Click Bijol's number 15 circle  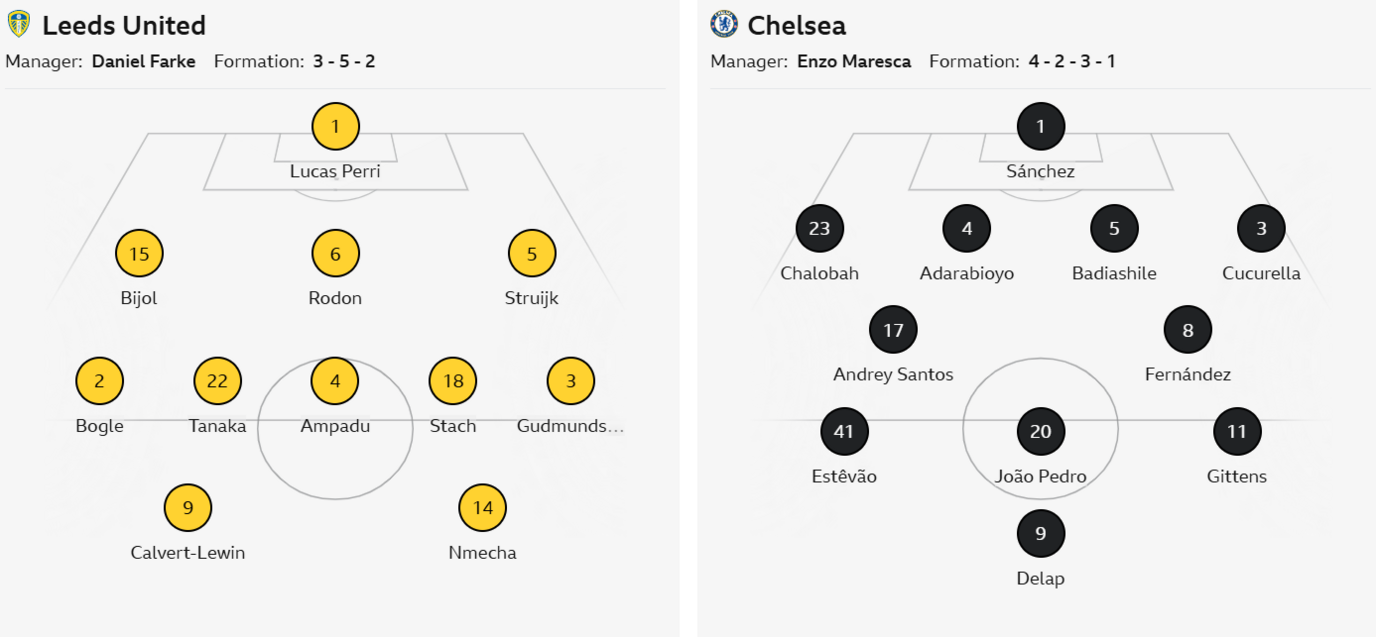pos(139,254)
